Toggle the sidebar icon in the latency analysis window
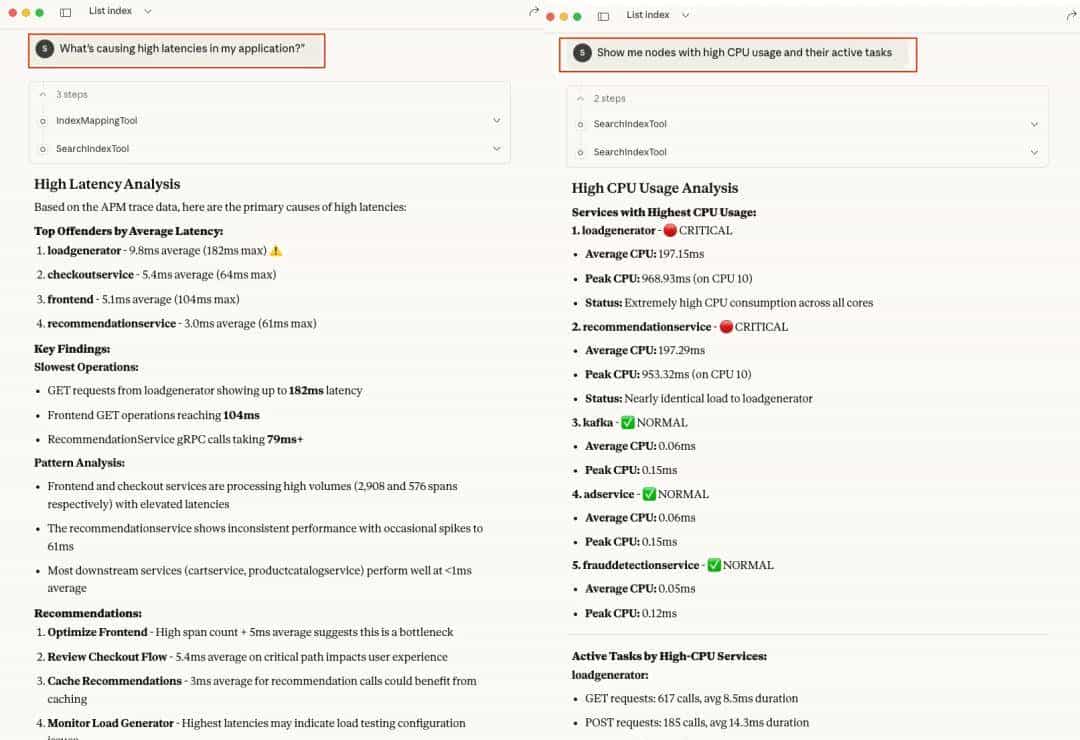1080x740 pixels. (66, 12)
